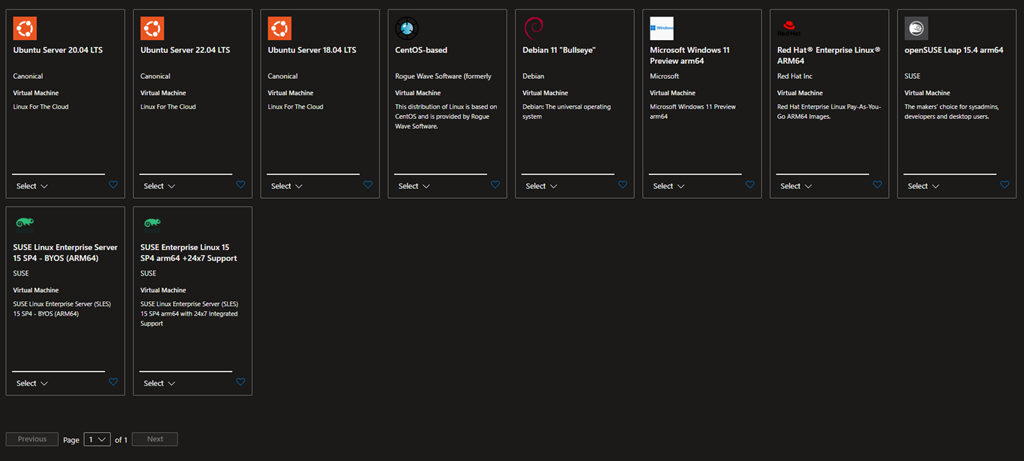Toggle favorite heart on Debian 11 card
The height and width of the screenshot is (461, 1024).
pos(622,185)
